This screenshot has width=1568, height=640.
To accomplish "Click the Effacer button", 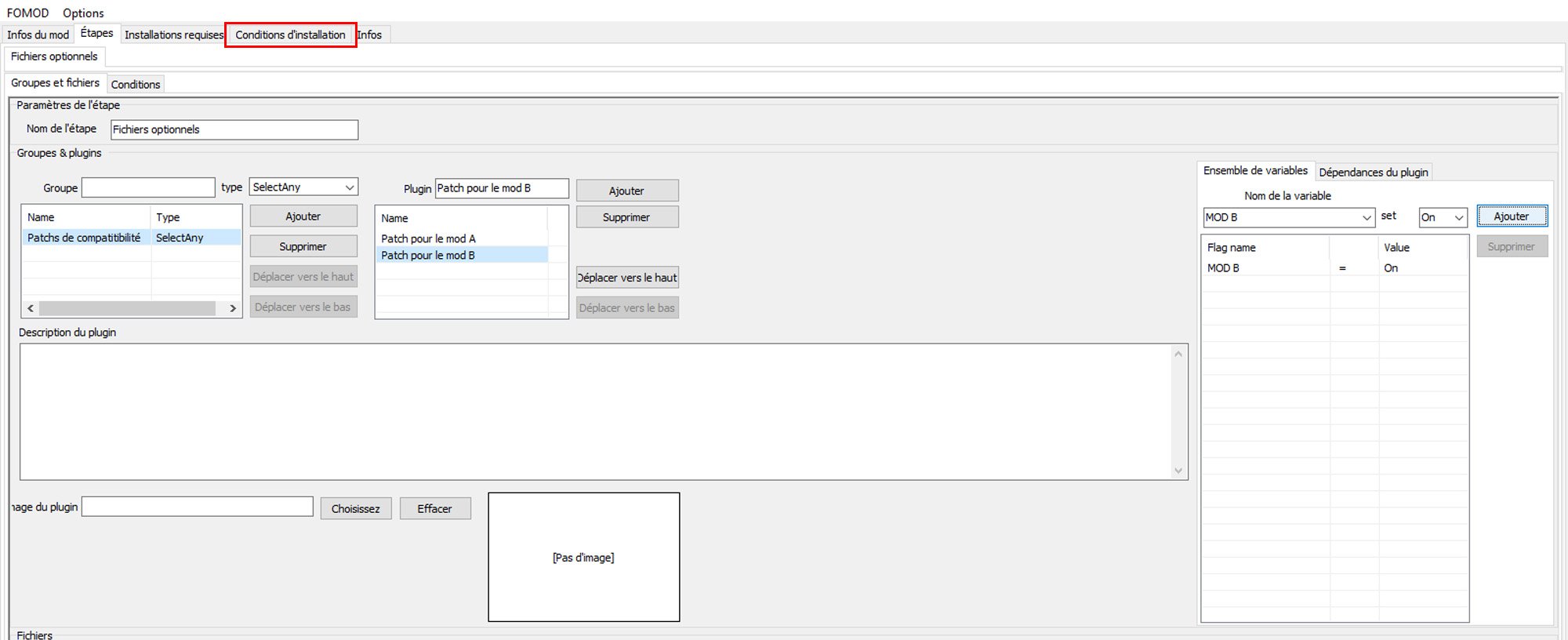I will 434,509.
